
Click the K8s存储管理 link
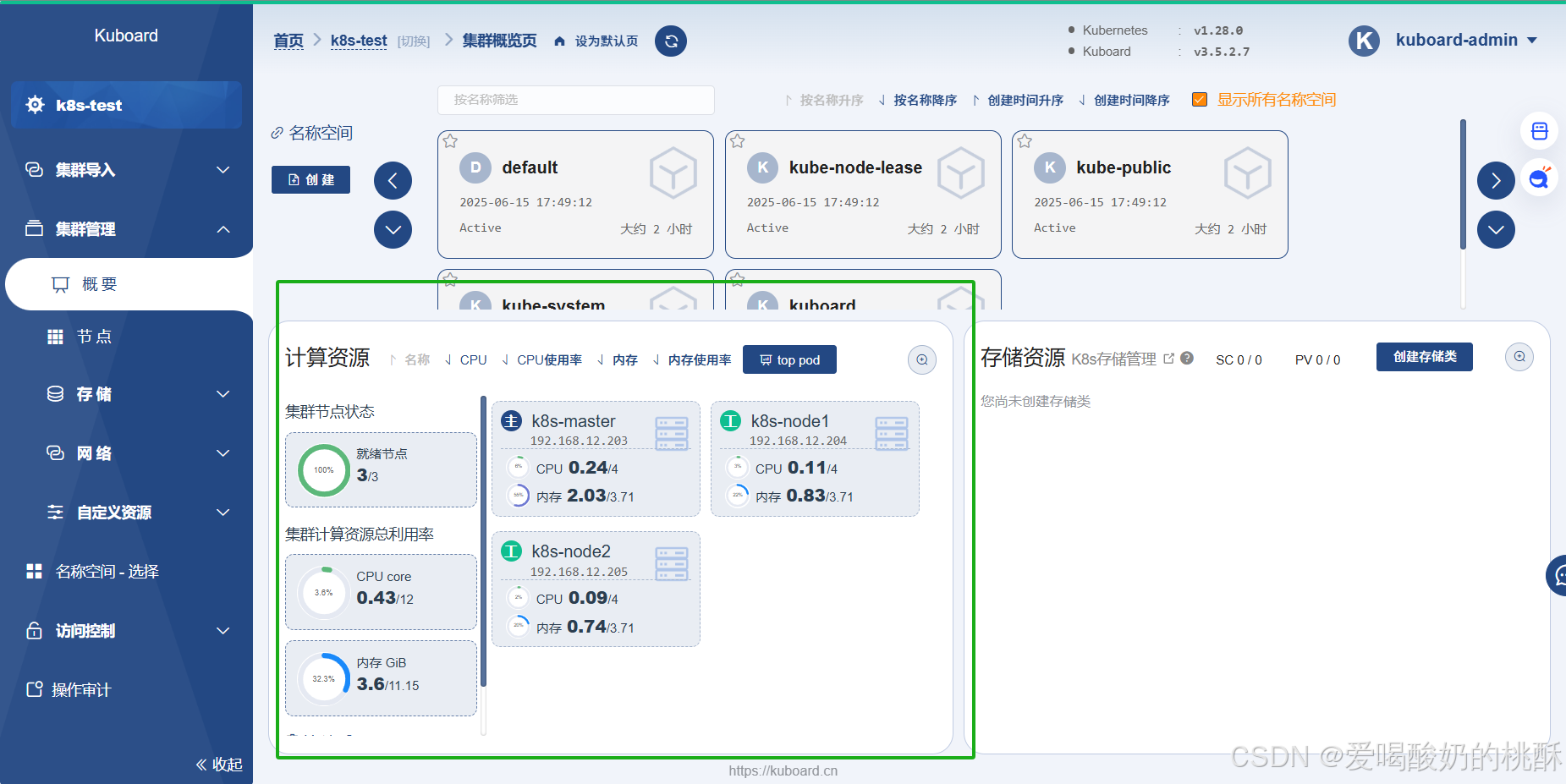pyautogui.click(x=1113, y=359)
